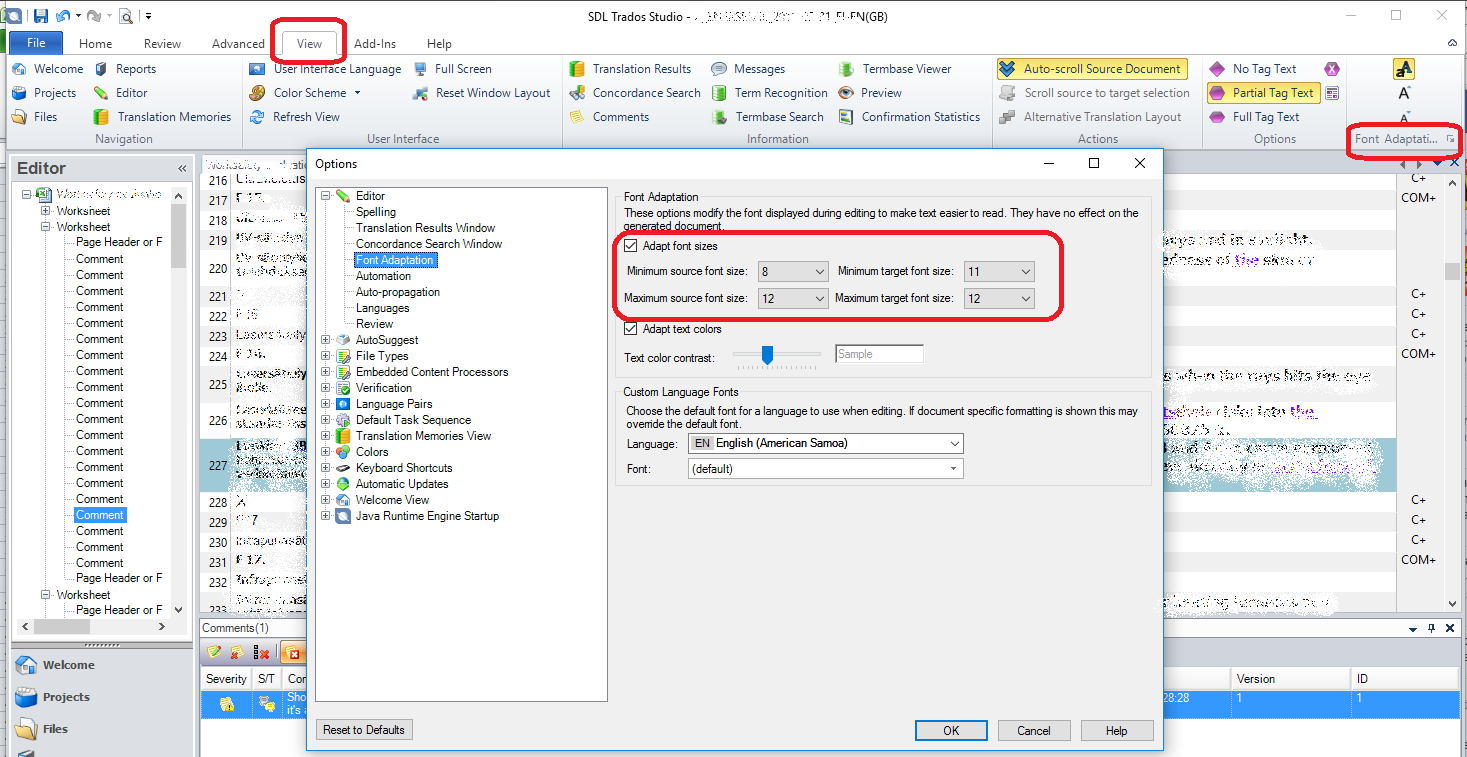Screen dimensions: 1467x757
Task: Open Translation Results window from ribbon
Action: click(641, 69)
